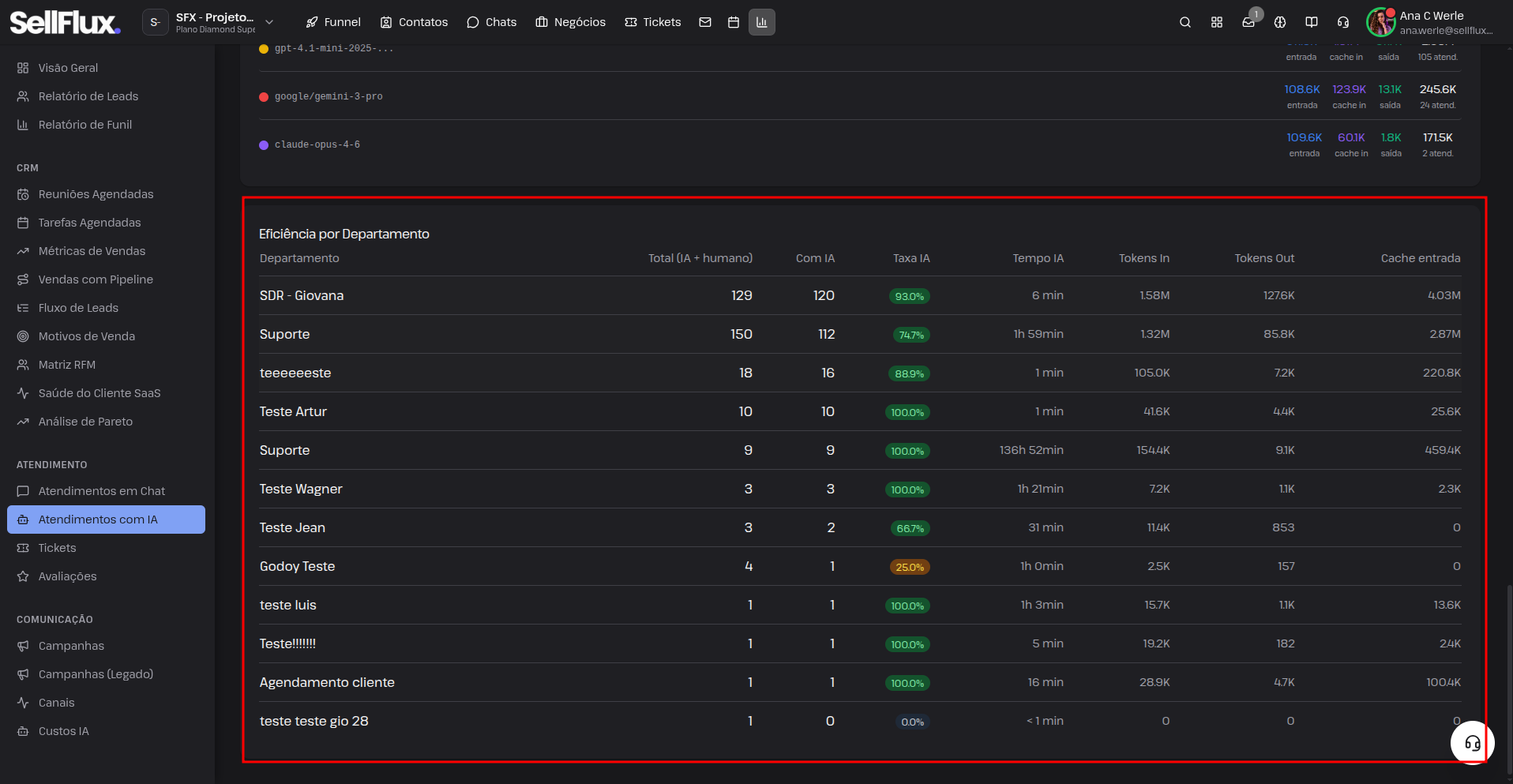Open Canais in sidebar
The image size is (1513, 784).
[x=107, y=703]
